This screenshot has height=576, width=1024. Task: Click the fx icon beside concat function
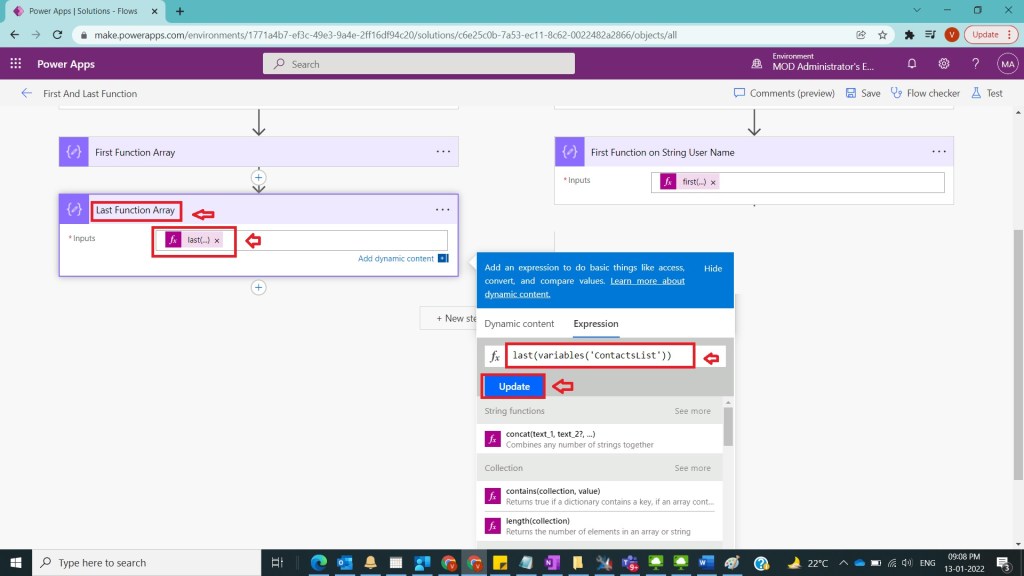point(492,438)
